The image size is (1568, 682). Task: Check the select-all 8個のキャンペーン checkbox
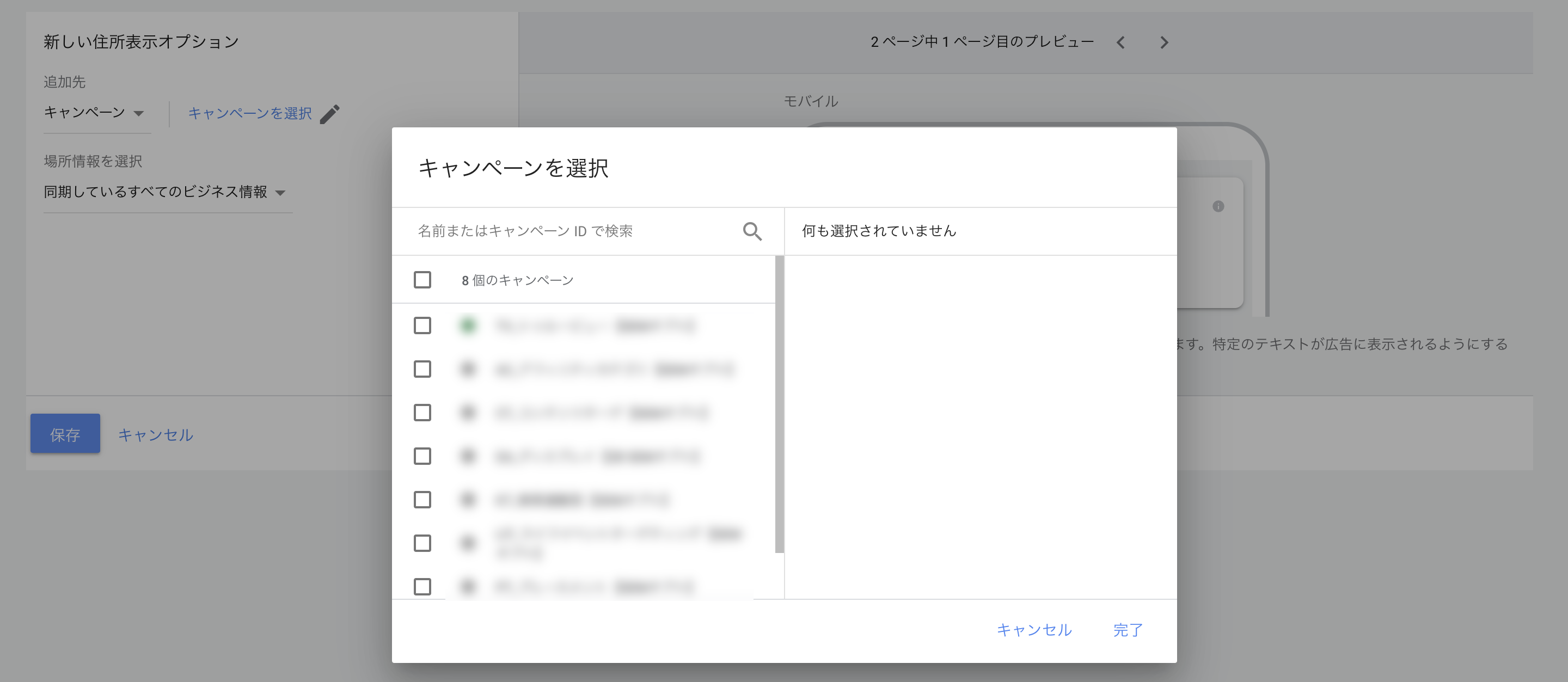tap(422, 280)
